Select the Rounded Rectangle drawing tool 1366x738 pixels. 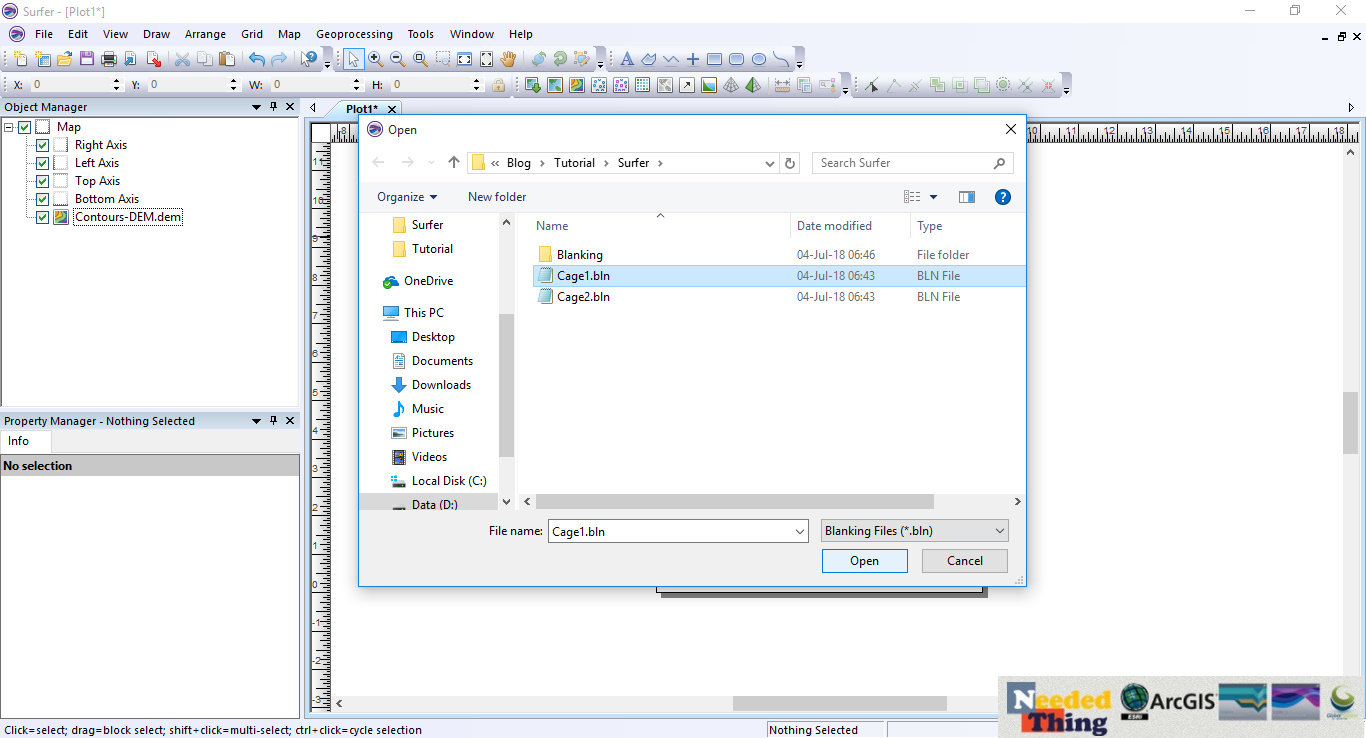click(737, 59)
